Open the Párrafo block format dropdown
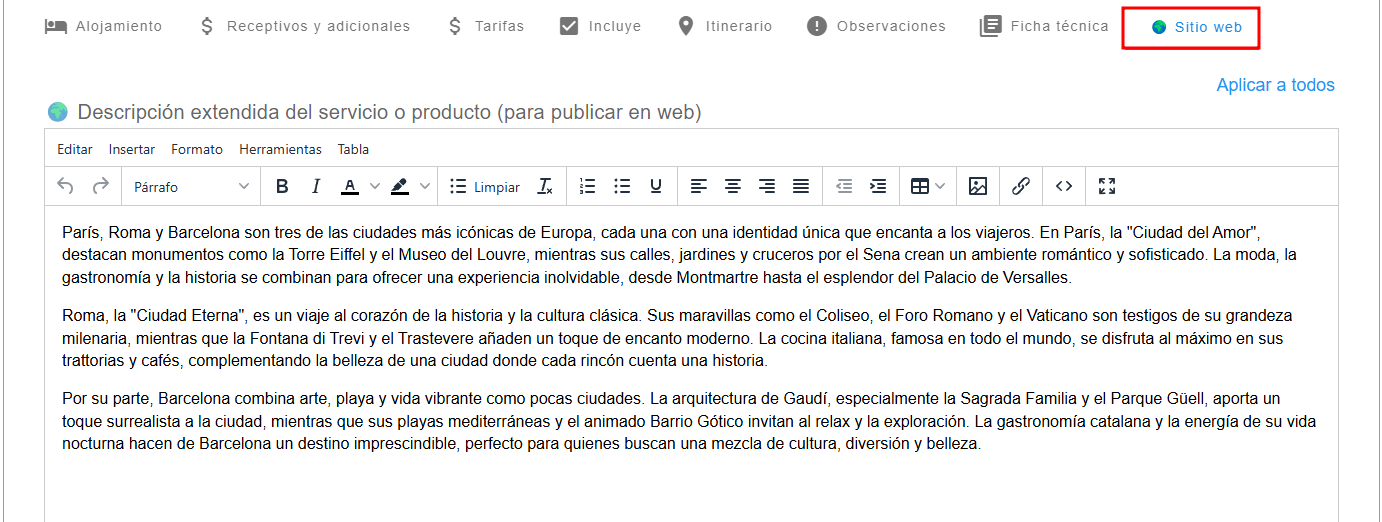 coord(191,186)
